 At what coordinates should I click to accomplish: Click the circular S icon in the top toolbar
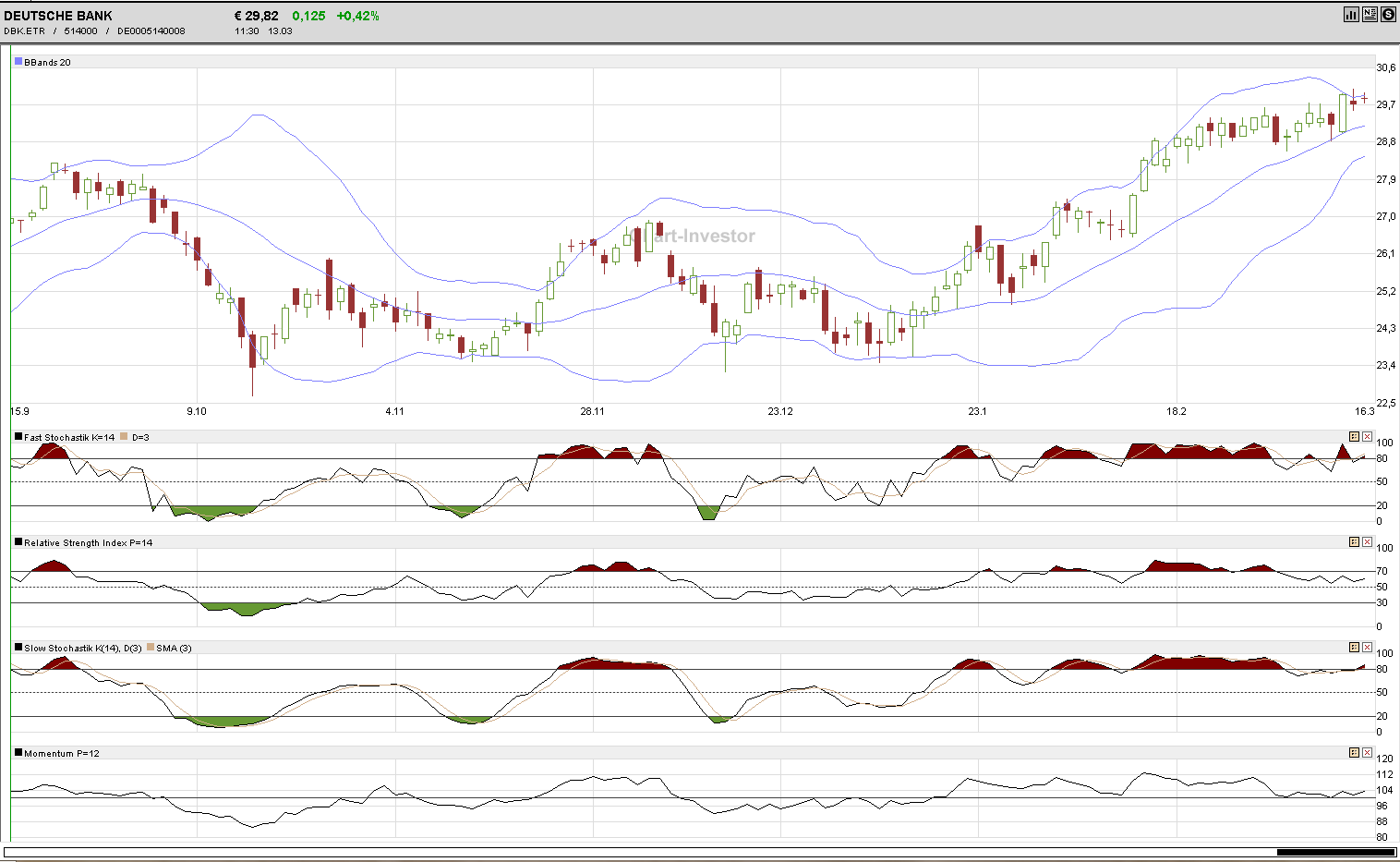(x=1387, y=14)
